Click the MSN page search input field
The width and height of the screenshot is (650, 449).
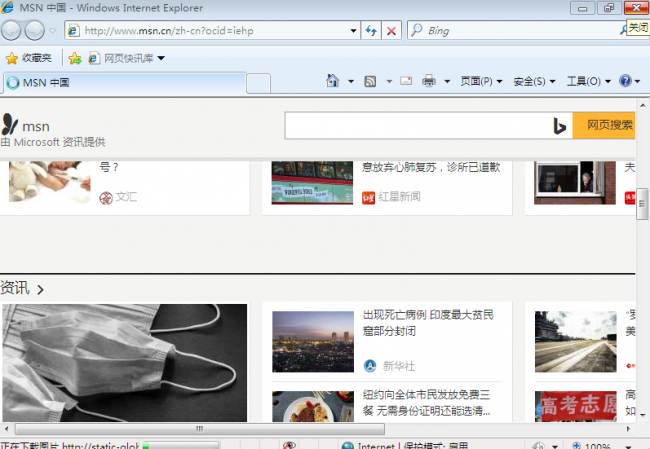pos(419,125)
